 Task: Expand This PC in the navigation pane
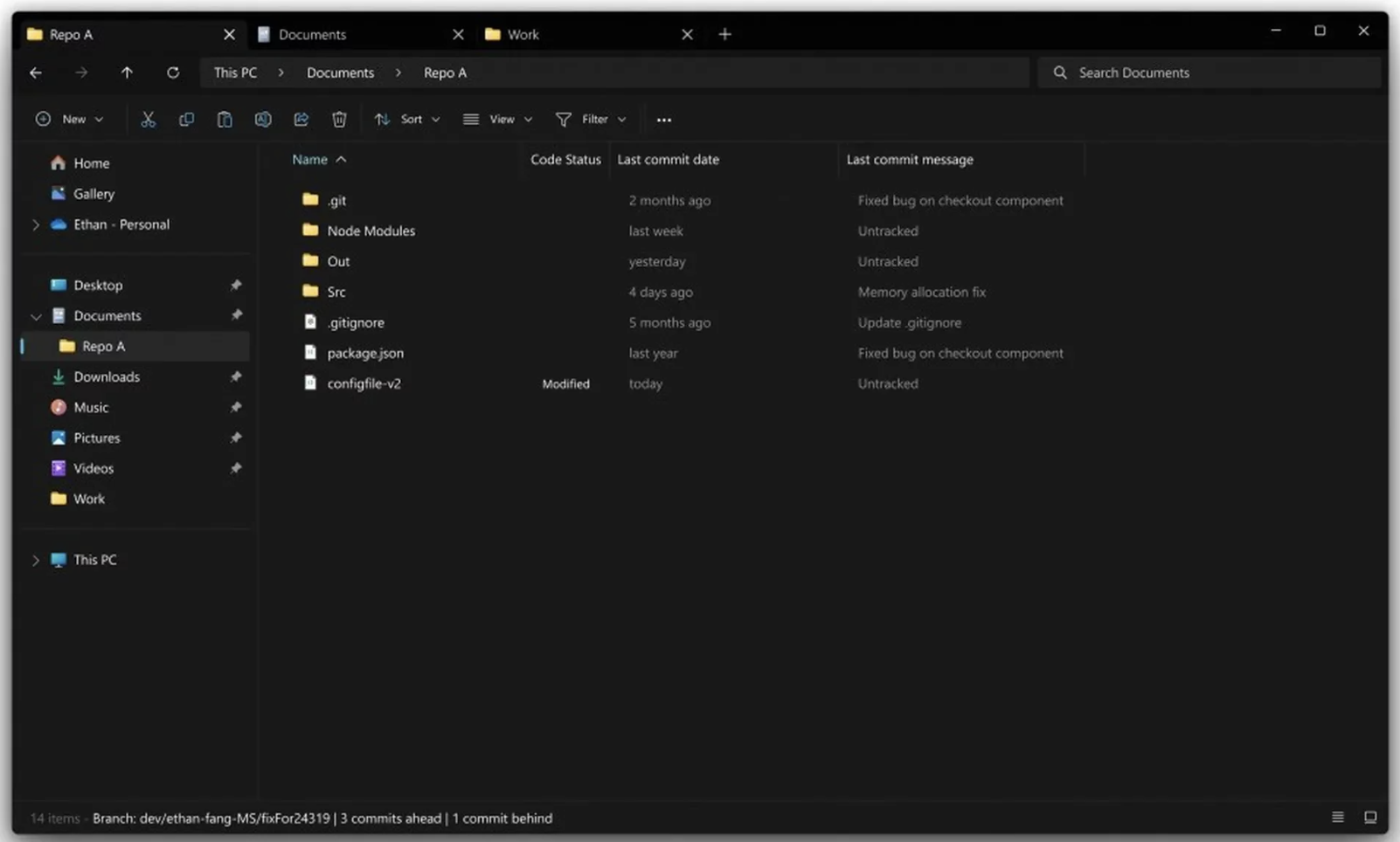coord(36,560)
